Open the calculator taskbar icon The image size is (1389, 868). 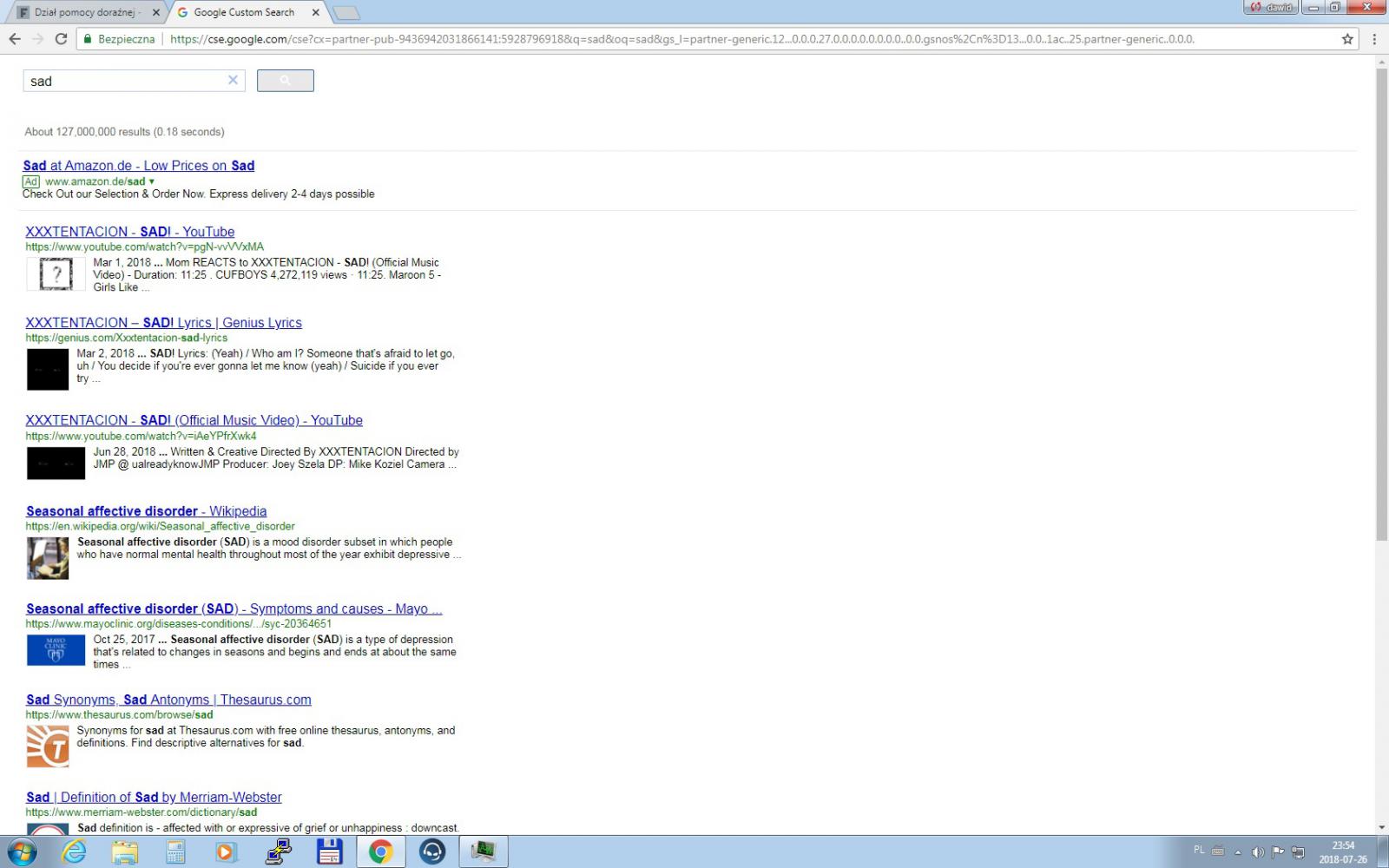(x=175, y=852)
